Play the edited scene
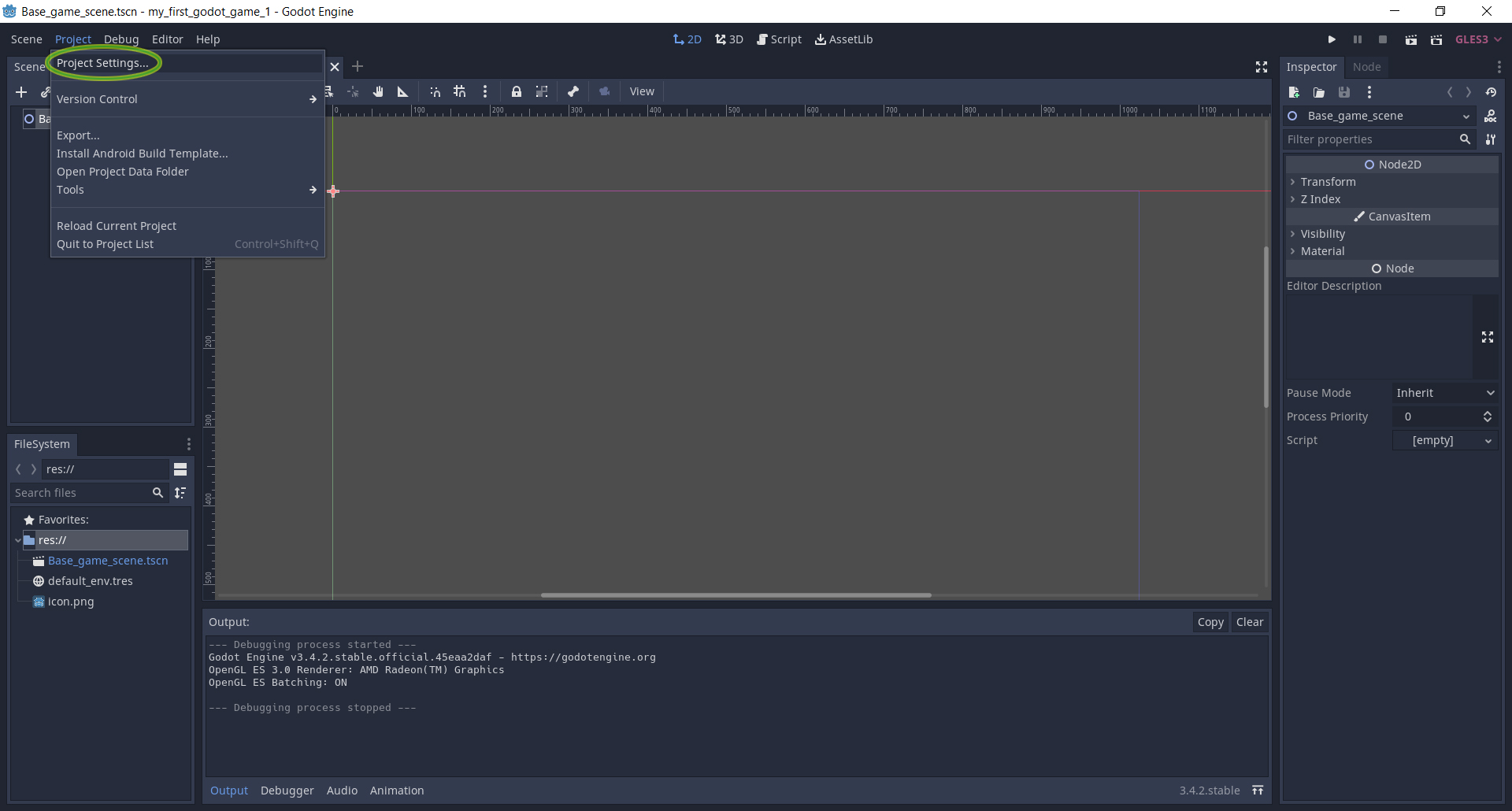The width and height of the screenshot is (1512, 811). [1411, 39]
